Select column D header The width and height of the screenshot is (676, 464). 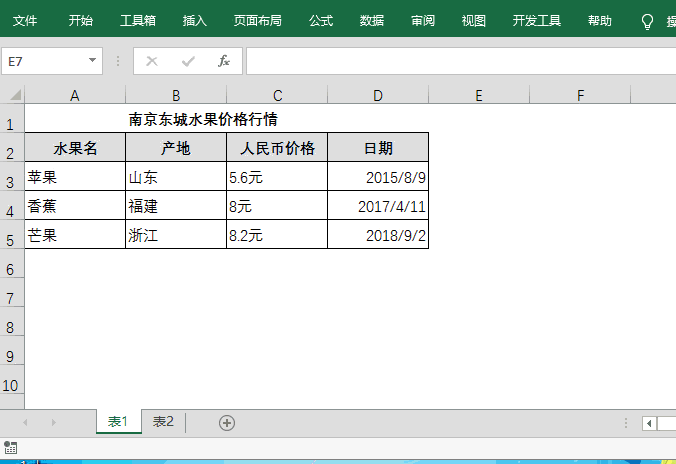tap(378, 95)
